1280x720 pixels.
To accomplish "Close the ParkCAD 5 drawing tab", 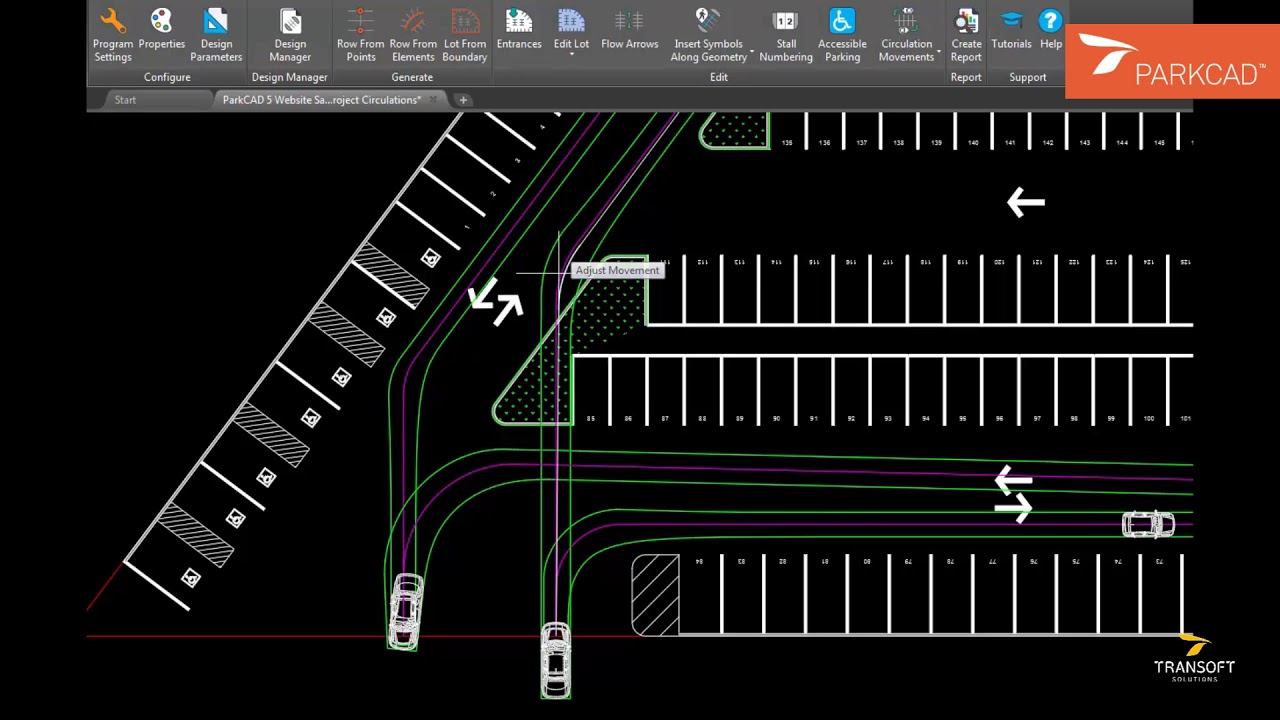I will point(433,99).
